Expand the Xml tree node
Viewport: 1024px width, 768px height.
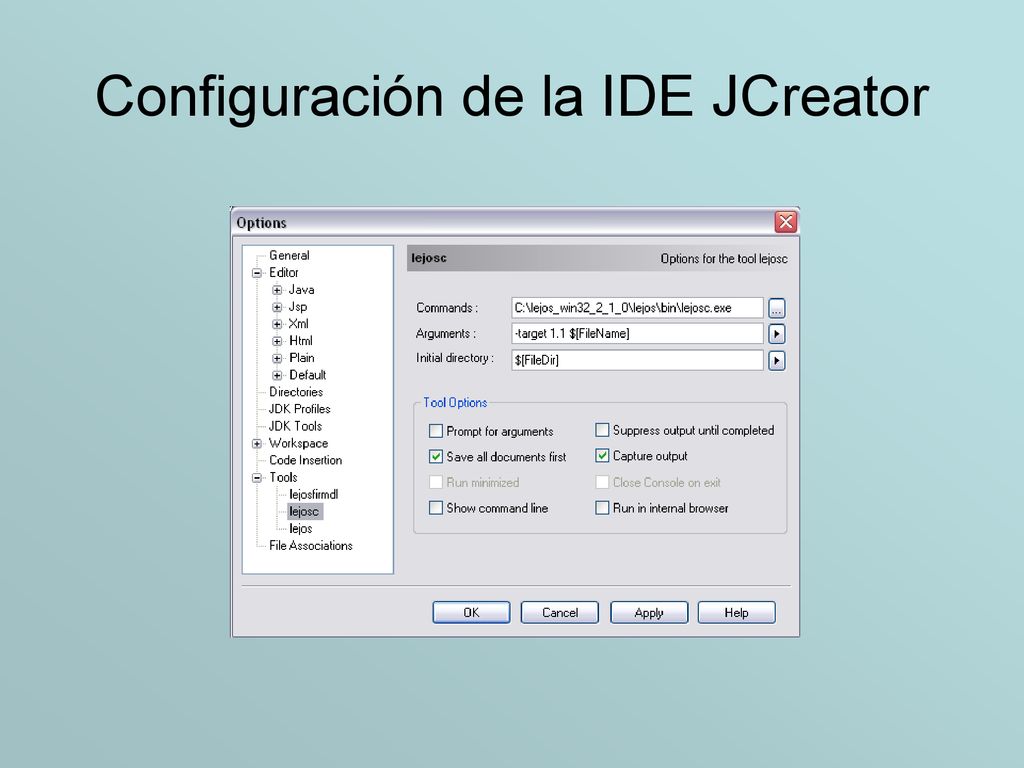point(277,324)
